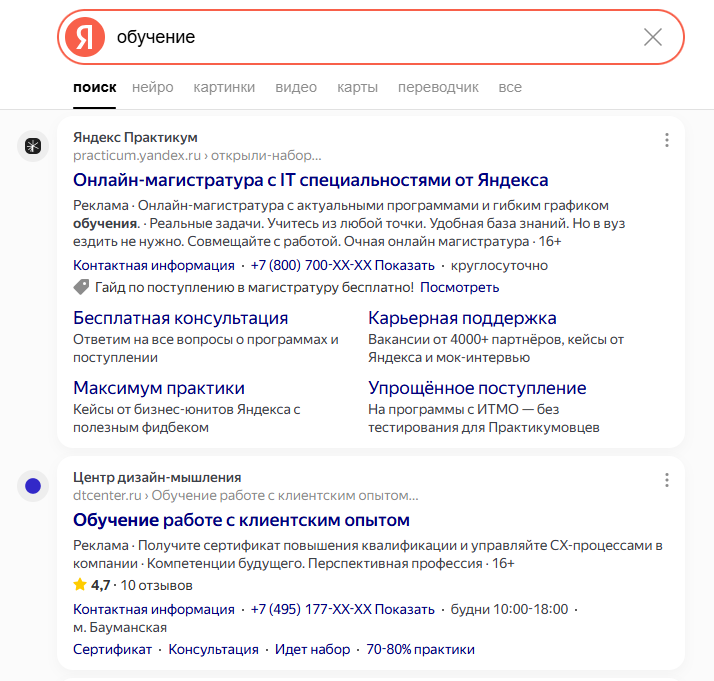
Task: Switch to the картинки tab
Action: pos(224,87)
